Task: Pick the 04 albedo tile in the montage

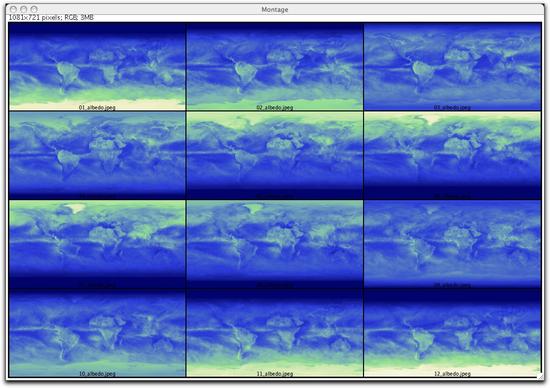Action: 97,155
